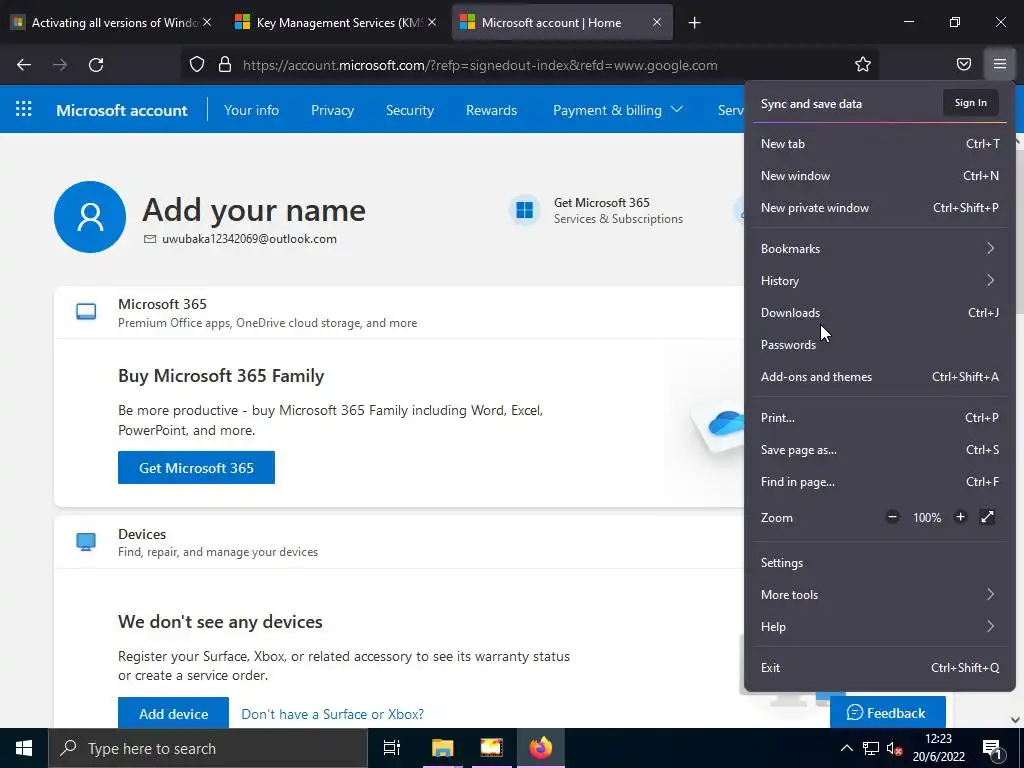Viewport: 1024px width, 768px height.
Task: Open the Payment & billing dropdown
Action: [618, 110]
